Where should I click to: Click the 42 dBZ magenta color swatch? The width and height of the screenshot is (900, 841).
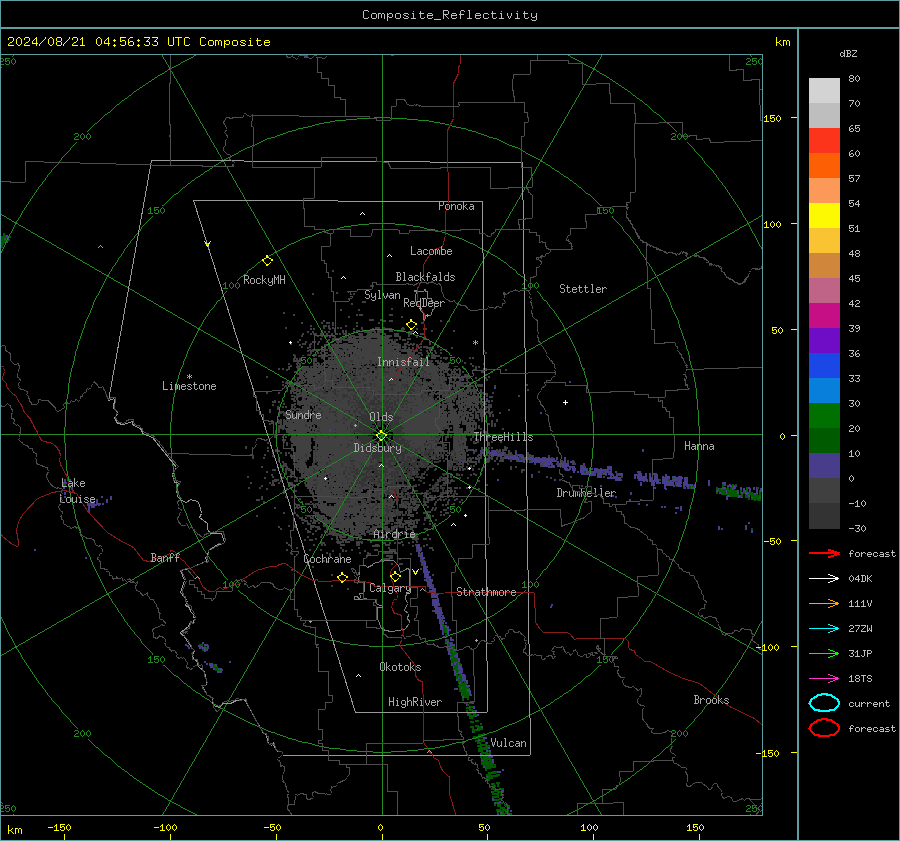(824, 316)
